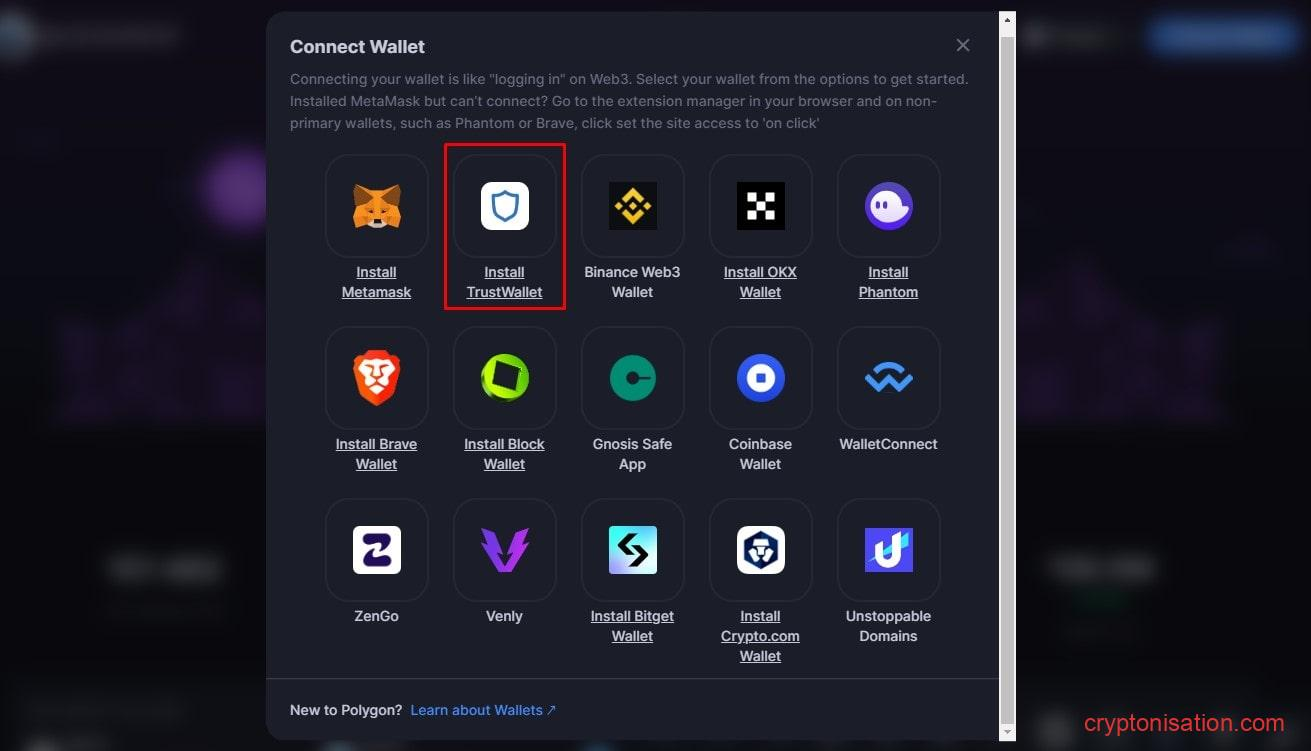Viewport: 1311px width, 751px height.
Task: Select the TrustWallet shield icon
Action: click(504, 206)
